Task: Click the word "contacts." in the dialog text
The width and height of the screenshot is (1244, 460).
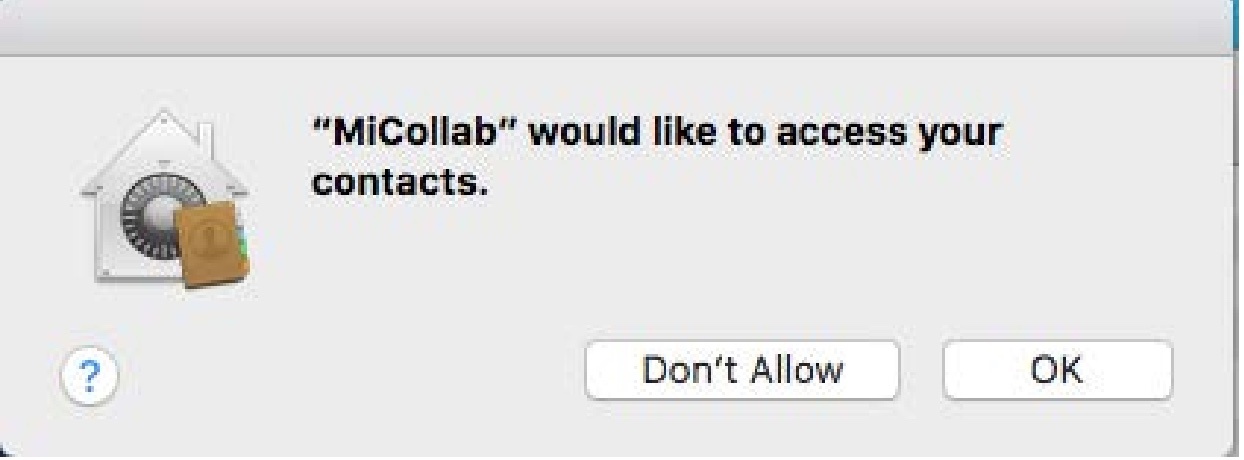Action: coord(399,185)
